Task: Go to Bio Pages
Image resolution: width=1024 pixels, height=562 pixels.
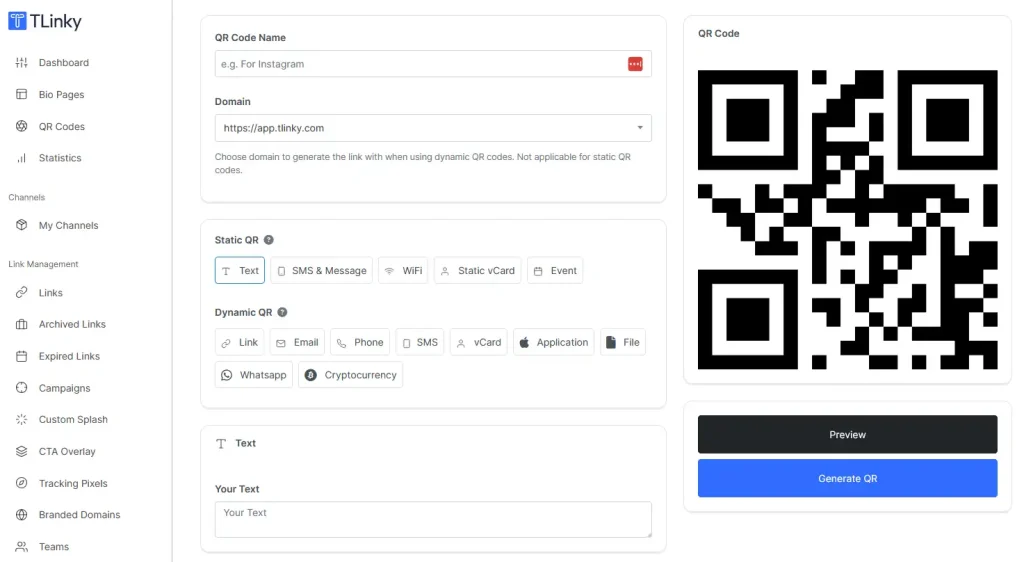Action: [x=61, y=95]
